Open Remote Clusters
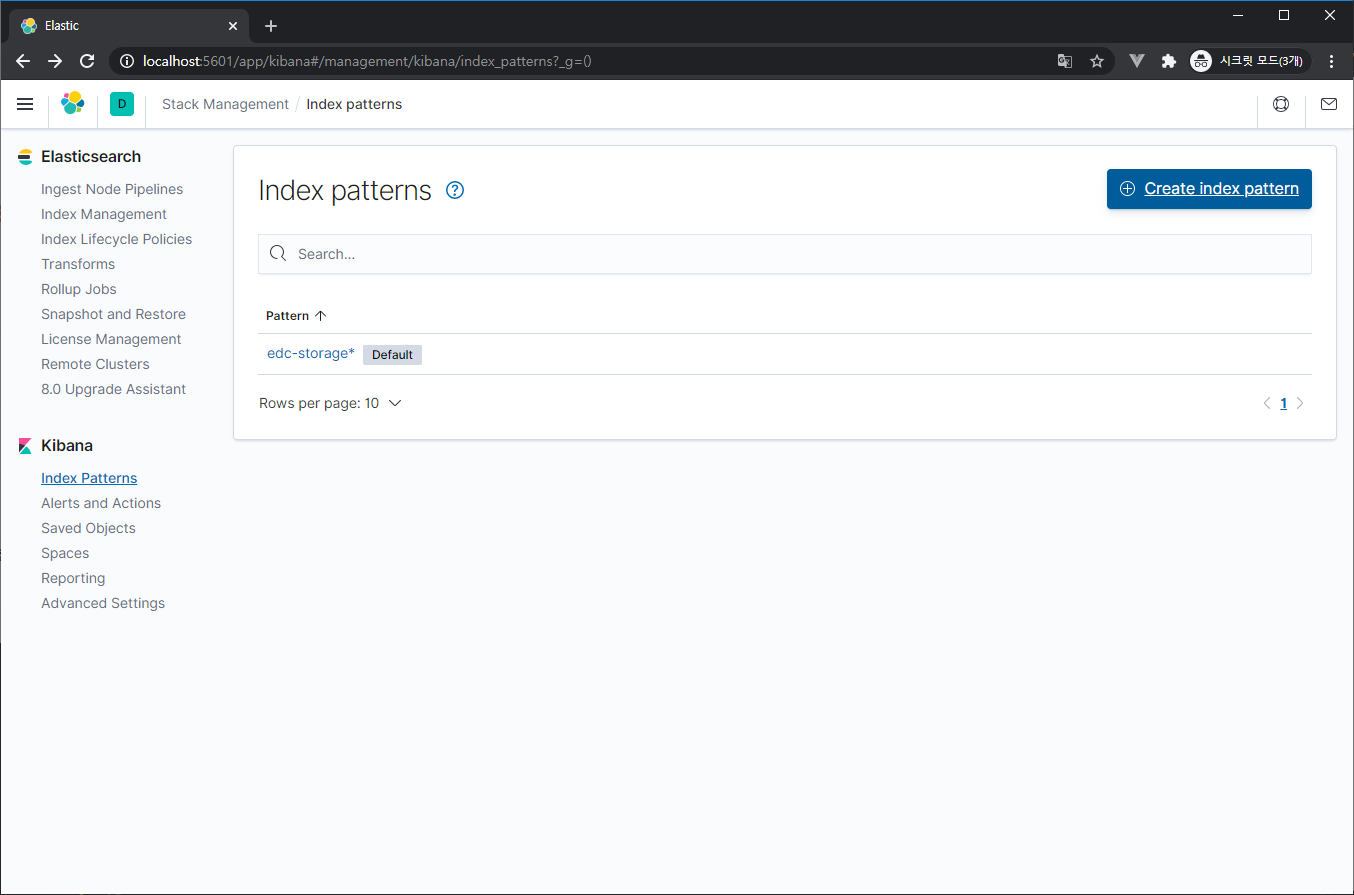This screenshot has width=1354, height=895. [x=95, y=364]
